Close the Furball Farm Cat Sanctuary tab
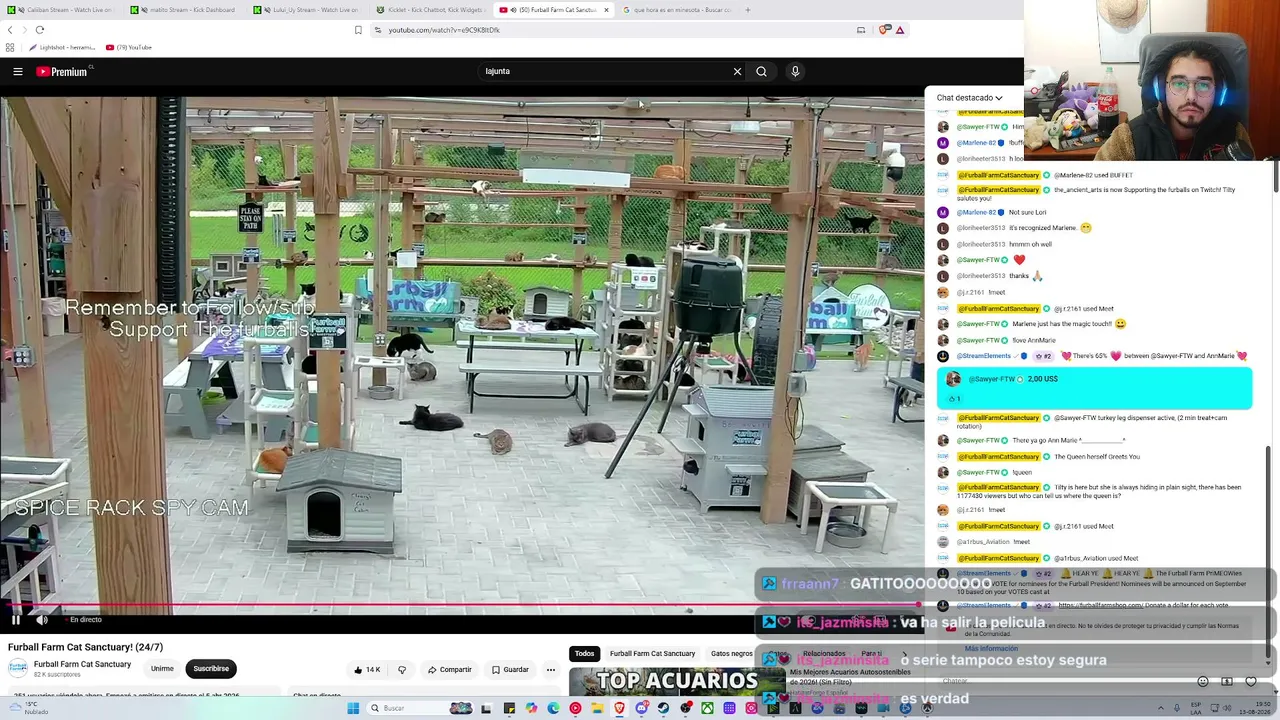 pyautogui.click(x=606, y=10)
